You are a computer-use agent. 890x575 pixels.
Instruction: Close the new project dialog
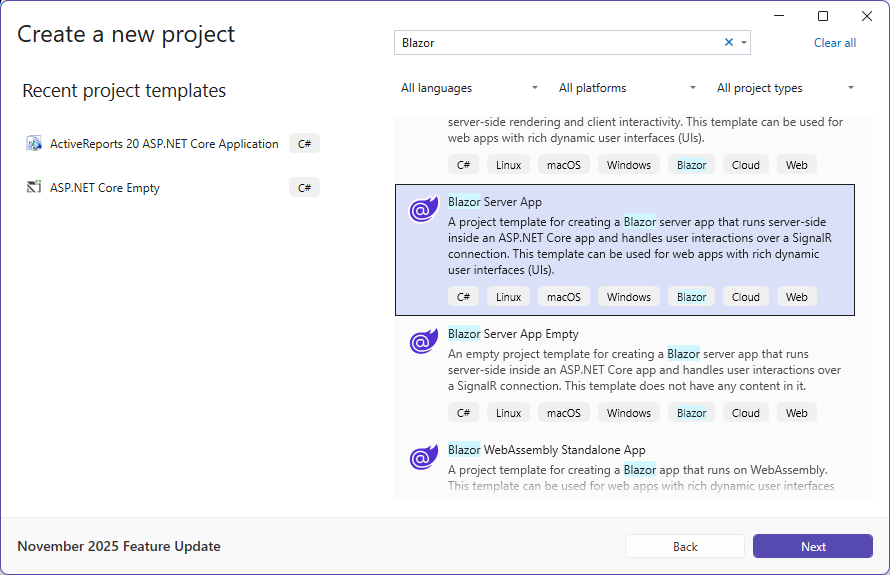coord(867,16)
